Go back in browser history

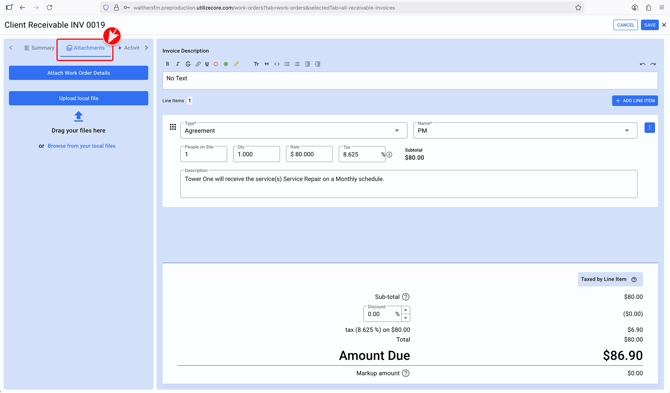(22, 7)
